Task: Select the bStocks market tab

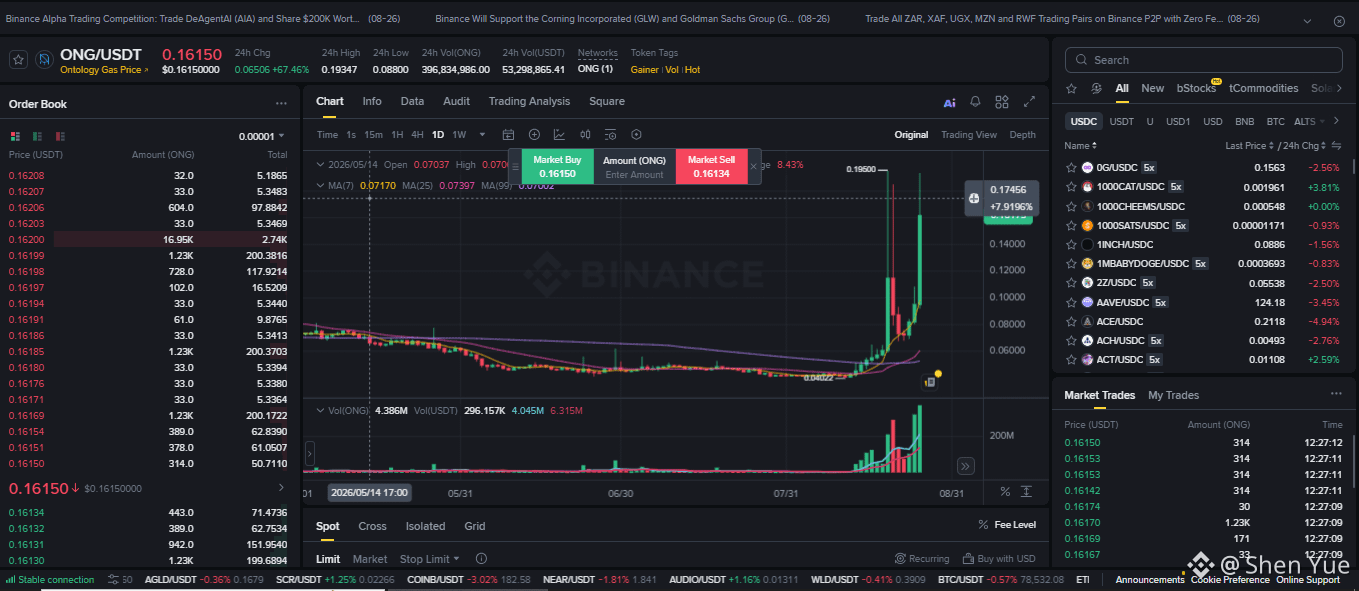Action: tap(1196, 88)
